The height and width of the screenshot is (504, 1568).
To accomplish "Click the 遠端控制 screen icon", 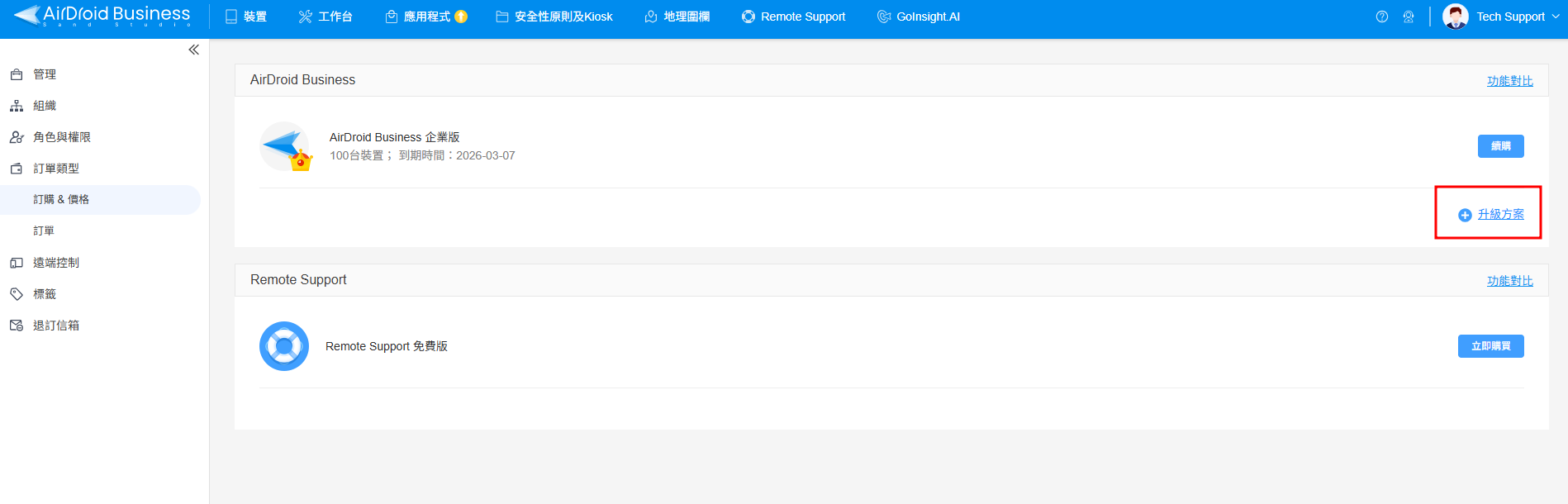I will 17,263.
